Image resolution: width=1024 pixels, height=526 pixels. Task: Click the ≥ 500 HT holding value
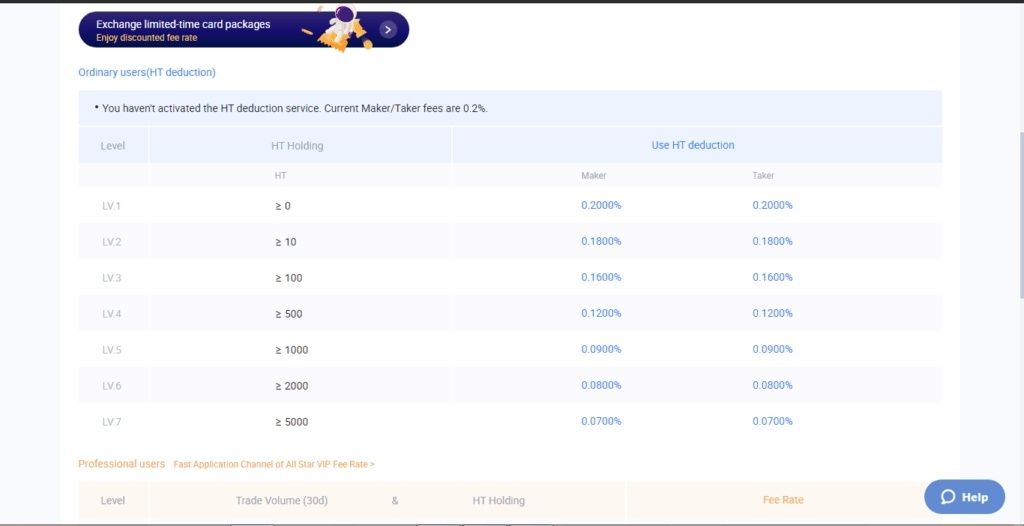(289, 314)
